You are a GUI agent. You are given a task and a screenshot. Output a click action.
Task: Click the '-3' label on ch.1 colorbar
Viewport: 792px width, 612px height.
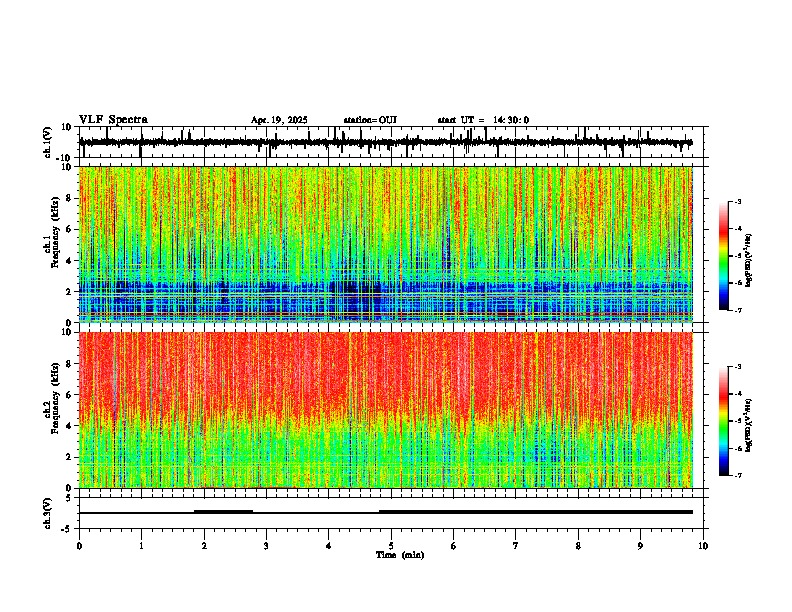[x=738, y=201]
